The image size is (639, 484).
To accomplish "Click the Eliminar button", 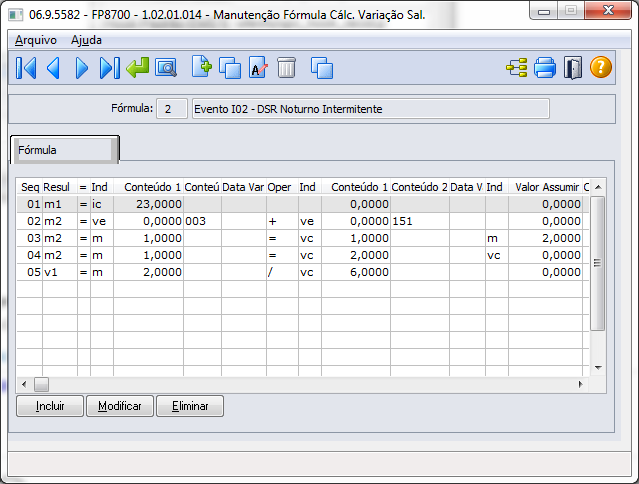I will click(190, 406).
